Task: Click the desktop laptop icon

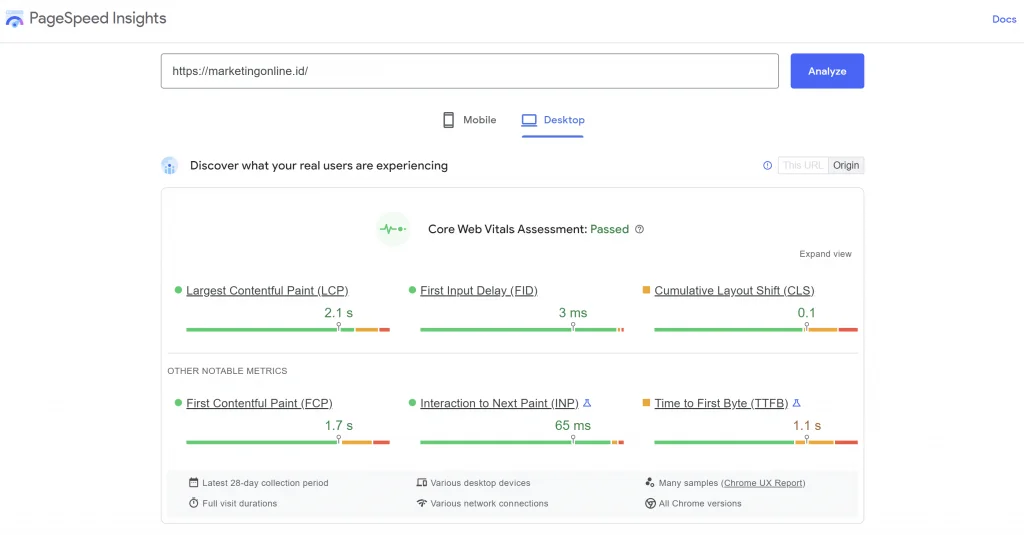Action: 529,120
